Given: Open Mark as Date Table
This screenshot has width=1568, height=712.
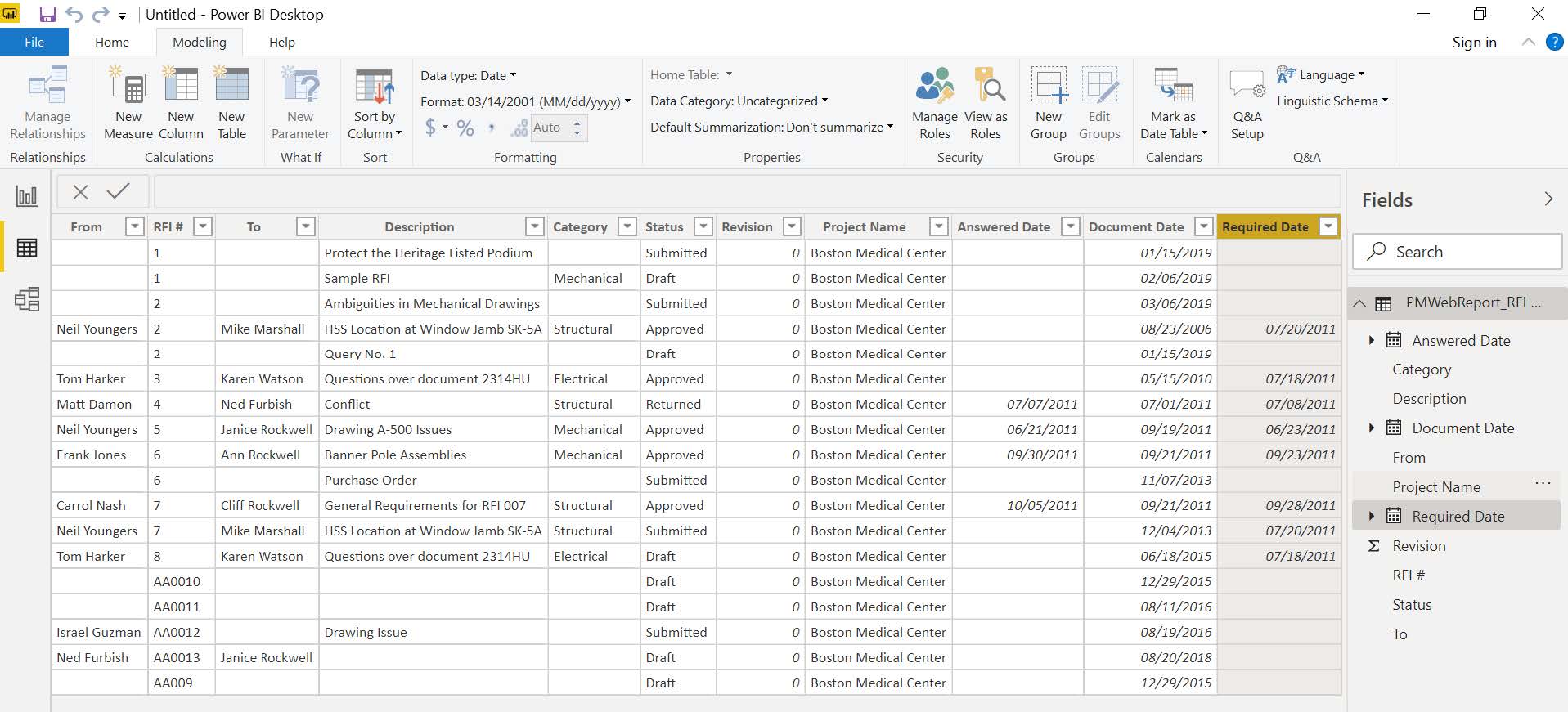Looking at the screenshot, I should (x=1173, y=104).
